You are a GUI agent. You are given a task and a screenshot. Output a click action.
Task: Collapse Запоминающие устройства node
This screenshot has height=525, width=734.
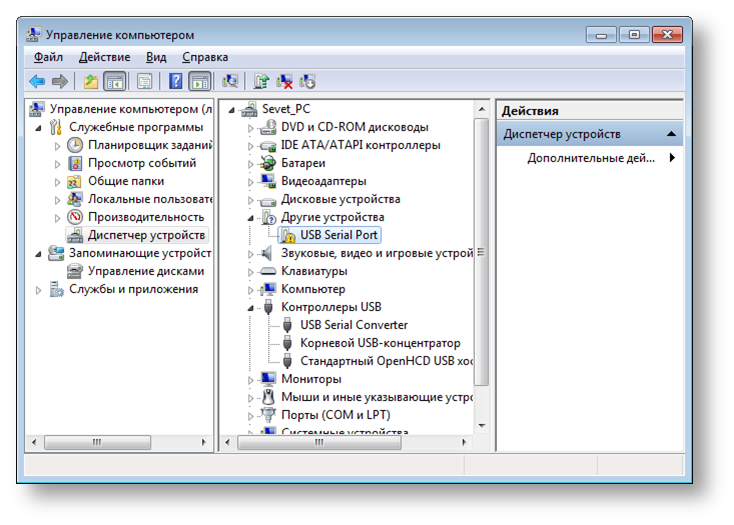(x=39, y=254)
